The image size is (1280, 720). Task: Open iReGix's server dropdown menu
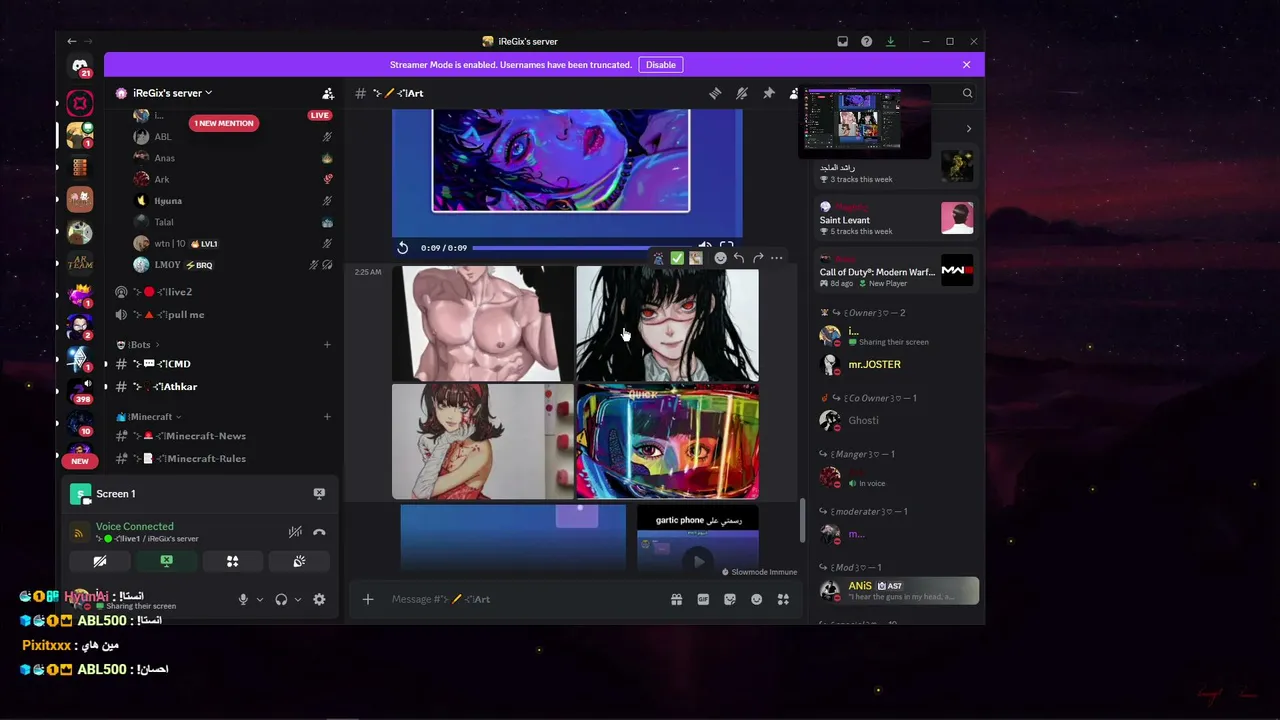point(172,93)
